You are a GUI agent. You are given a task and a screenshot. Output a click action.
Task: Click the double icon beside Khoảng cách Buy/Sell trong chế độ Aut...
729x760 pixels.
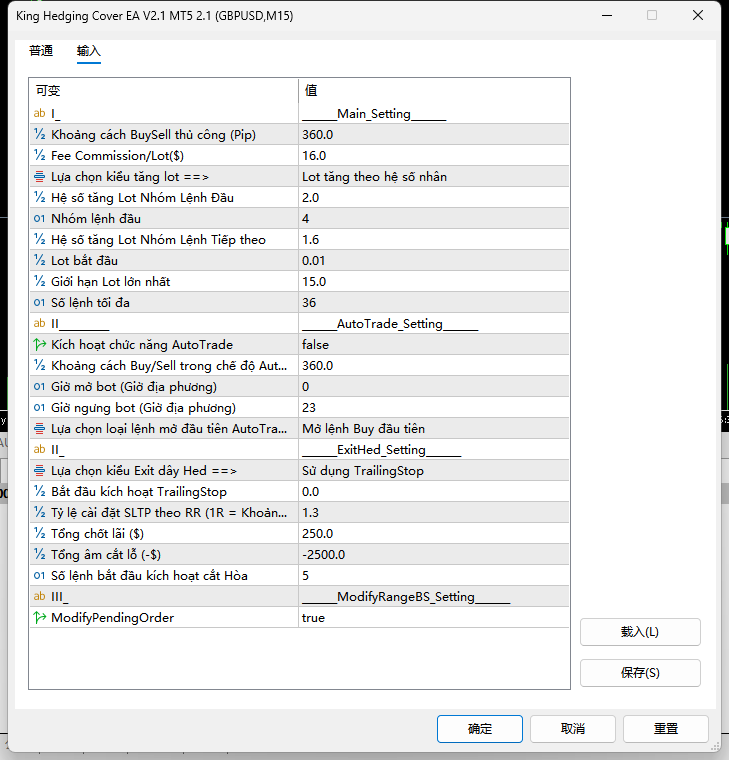point(39,365)
